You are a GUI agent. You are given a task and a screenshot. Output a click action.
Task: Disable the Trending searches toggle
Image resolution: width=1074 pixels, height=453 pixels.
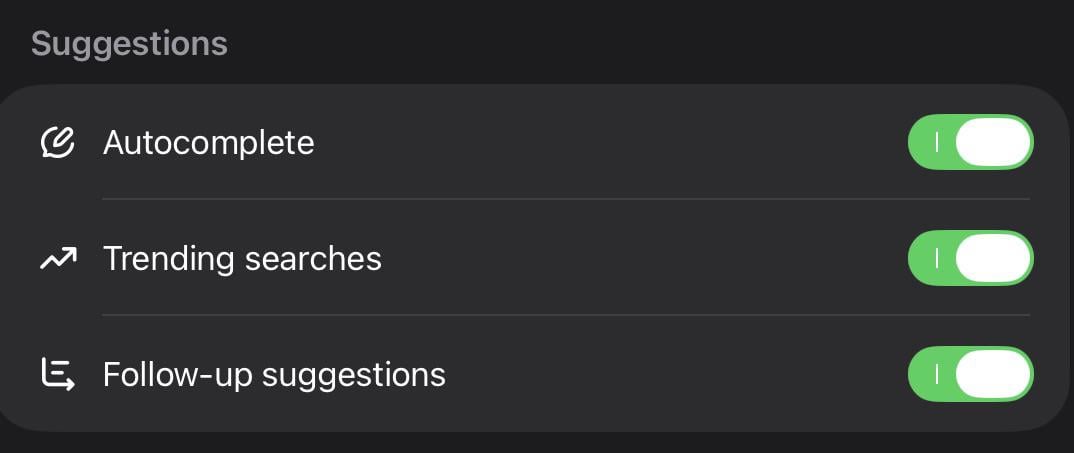(970, 259)
